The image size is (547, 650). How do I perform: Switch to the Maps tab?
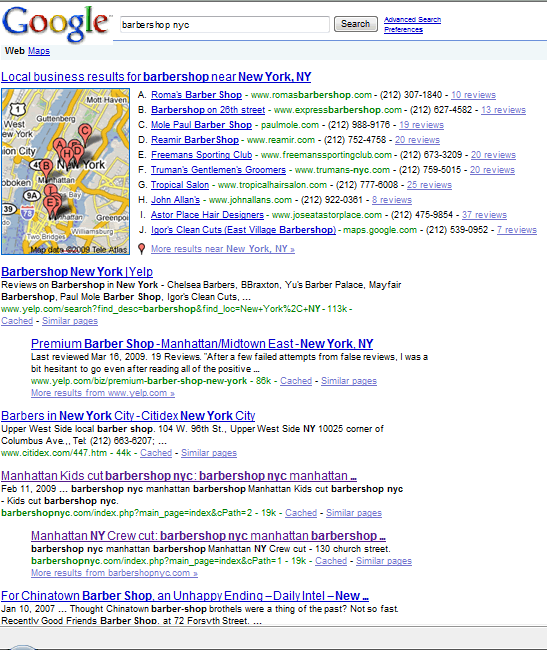pyautogui.click(x=39, y=51)
